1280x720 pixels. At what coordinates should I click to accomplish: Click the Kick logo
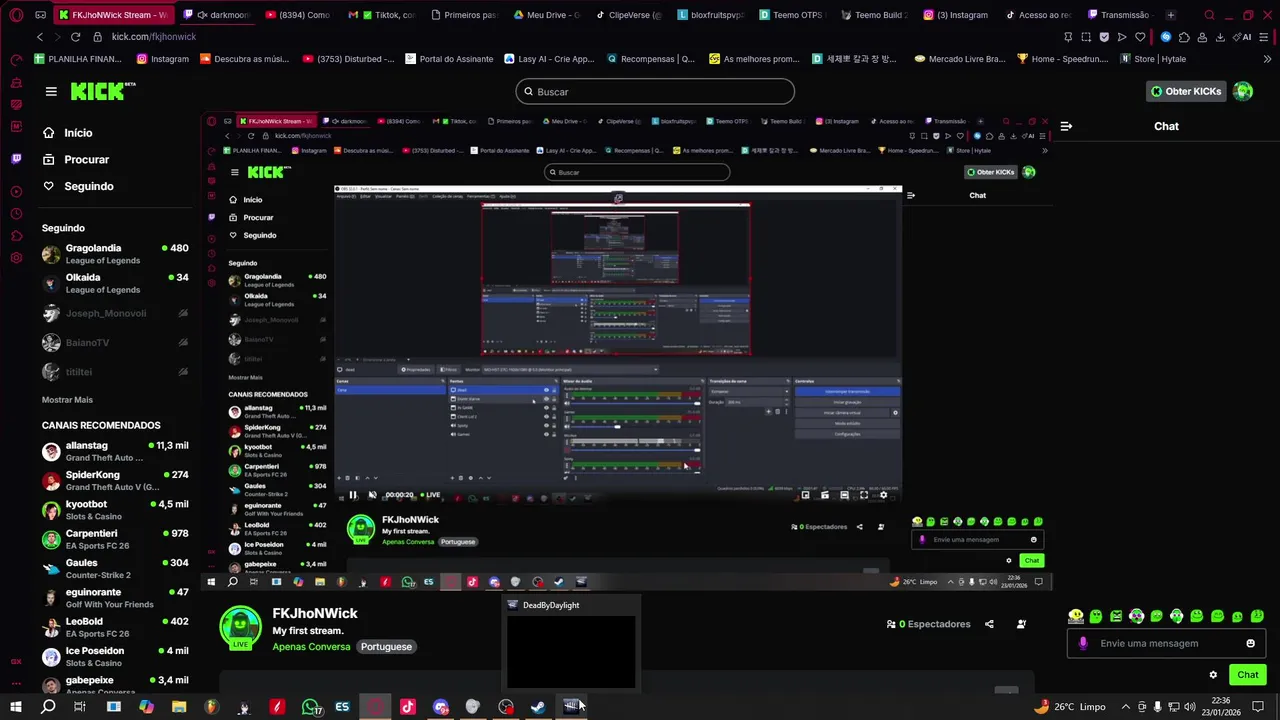pos(102,91)
